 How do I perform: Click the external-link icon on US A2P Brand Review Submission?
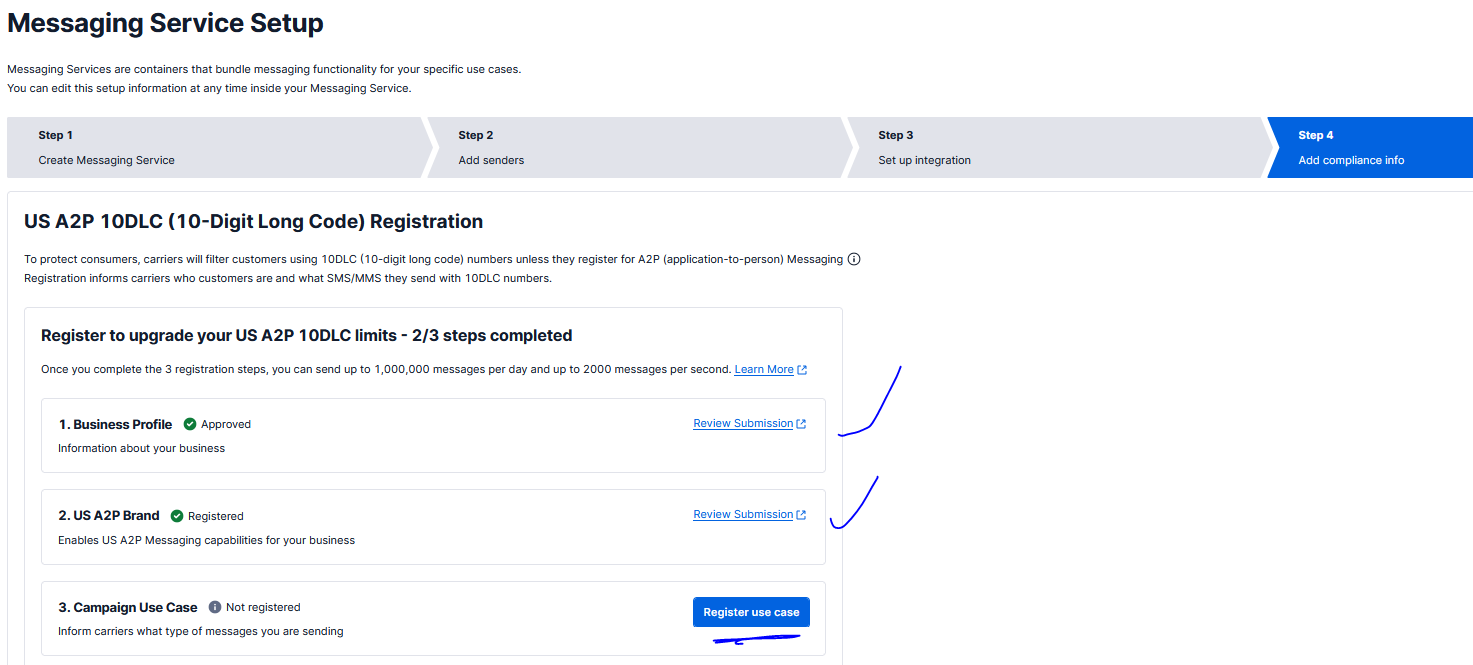pos(801,513)
